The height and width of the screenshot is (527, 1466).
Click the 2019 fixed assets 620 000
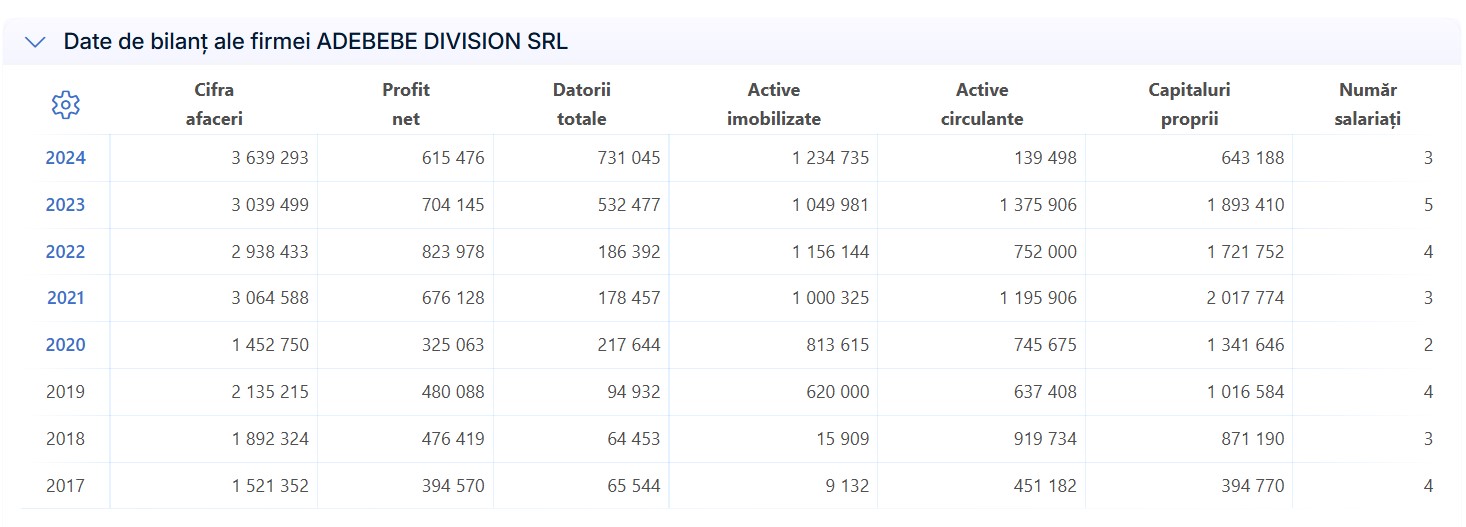point(838,392)
